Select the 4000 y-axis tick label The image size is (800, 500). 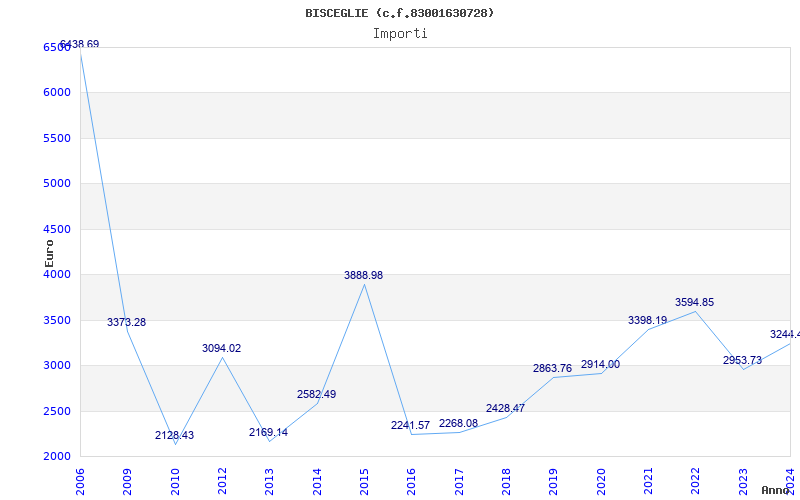click(x=57, y=275)
